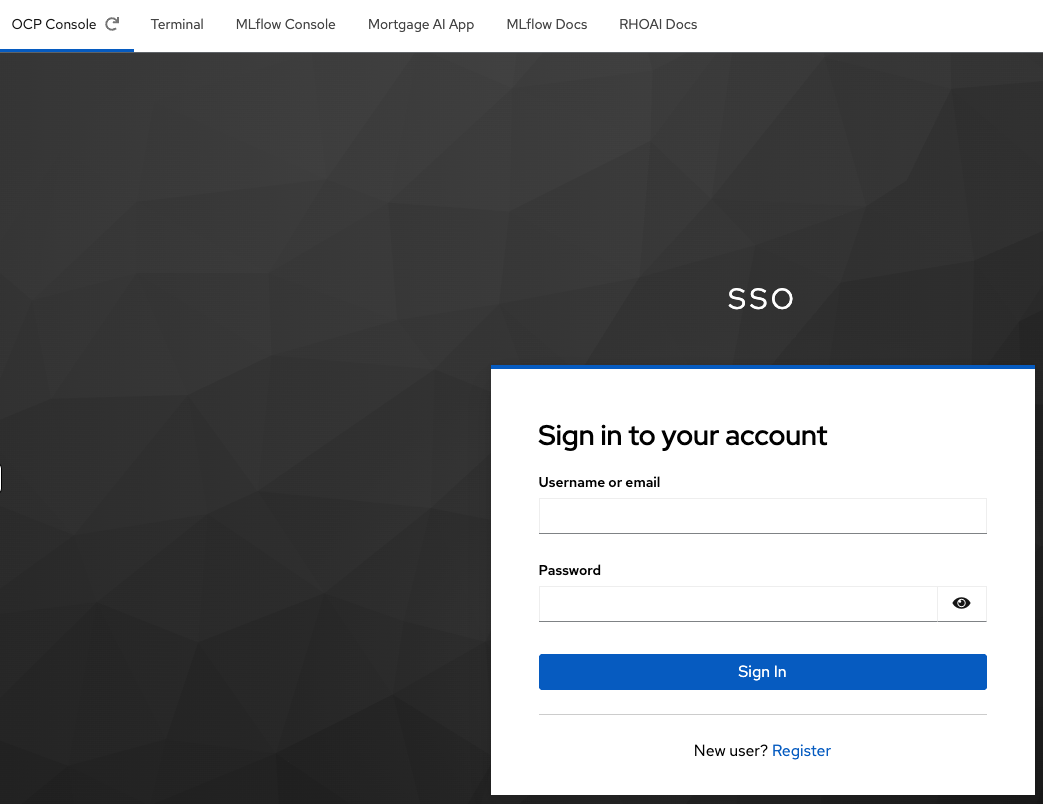Select the RHOAI Docs tab
The width and height of the screenshot is (1043, 804).
pos(658,24)
